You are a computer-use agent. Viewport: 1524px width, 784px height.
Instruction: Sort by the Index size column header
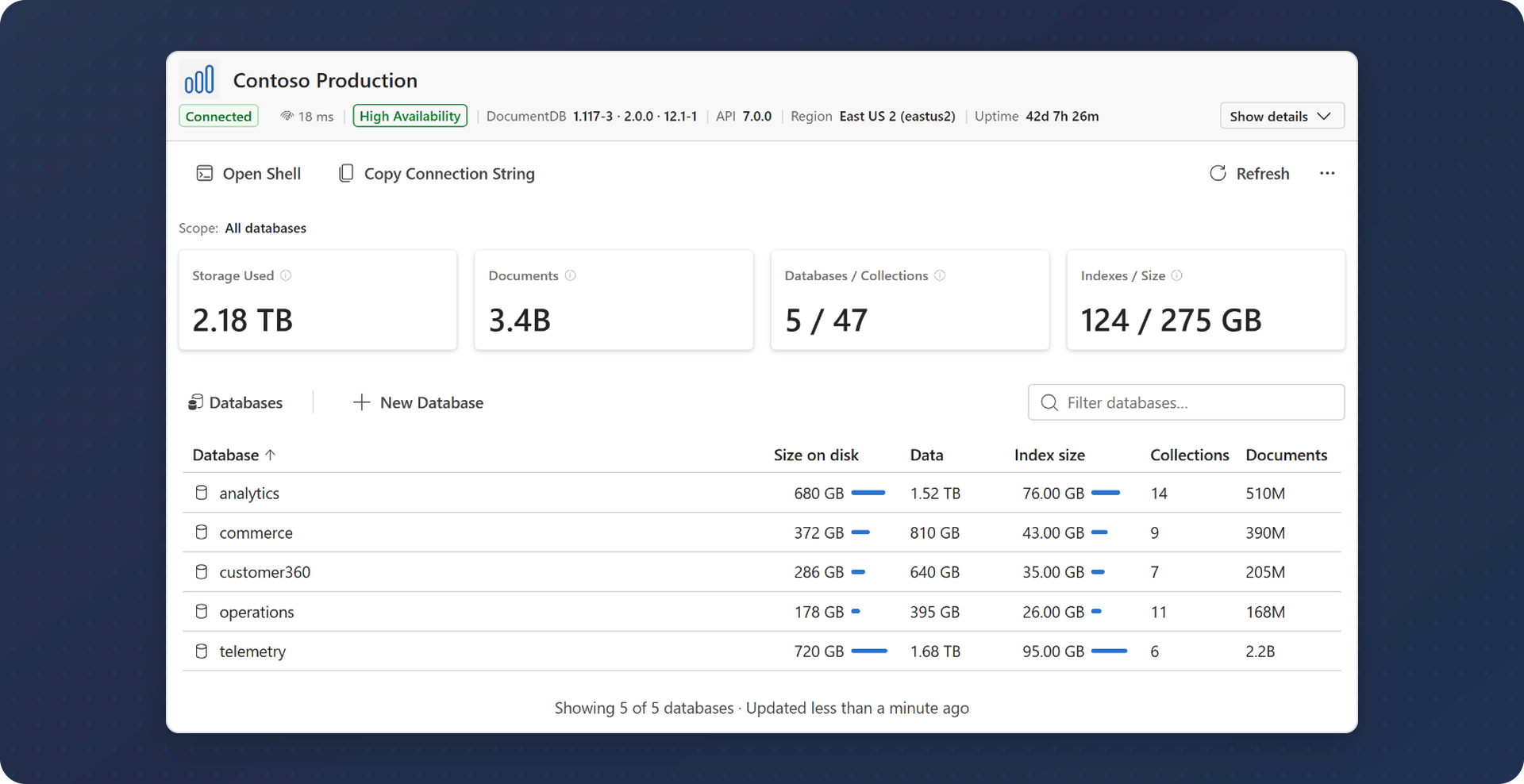tap(1049, 455)
